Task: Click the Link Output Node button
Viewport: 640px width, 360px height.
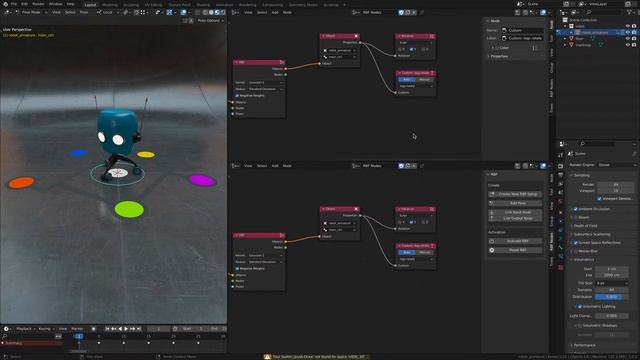Action: coord(516,218)
